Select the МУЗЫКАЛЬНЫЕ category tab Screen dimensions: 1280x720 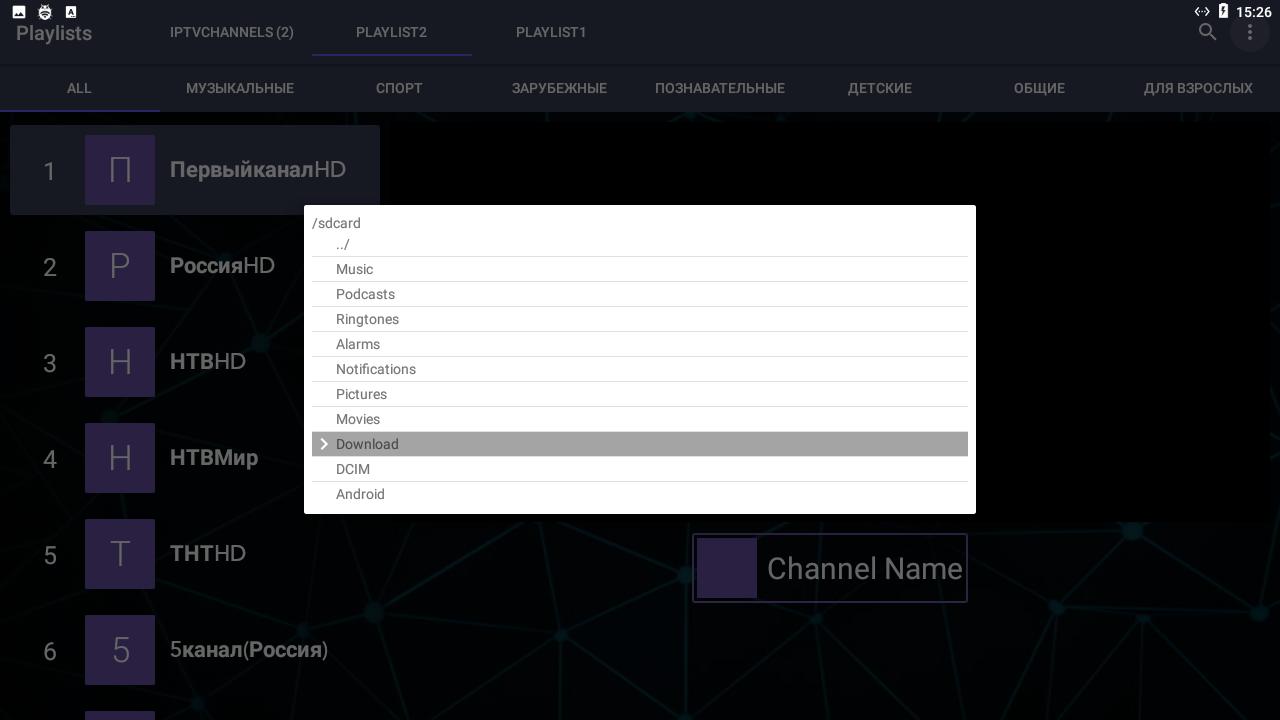240,88
